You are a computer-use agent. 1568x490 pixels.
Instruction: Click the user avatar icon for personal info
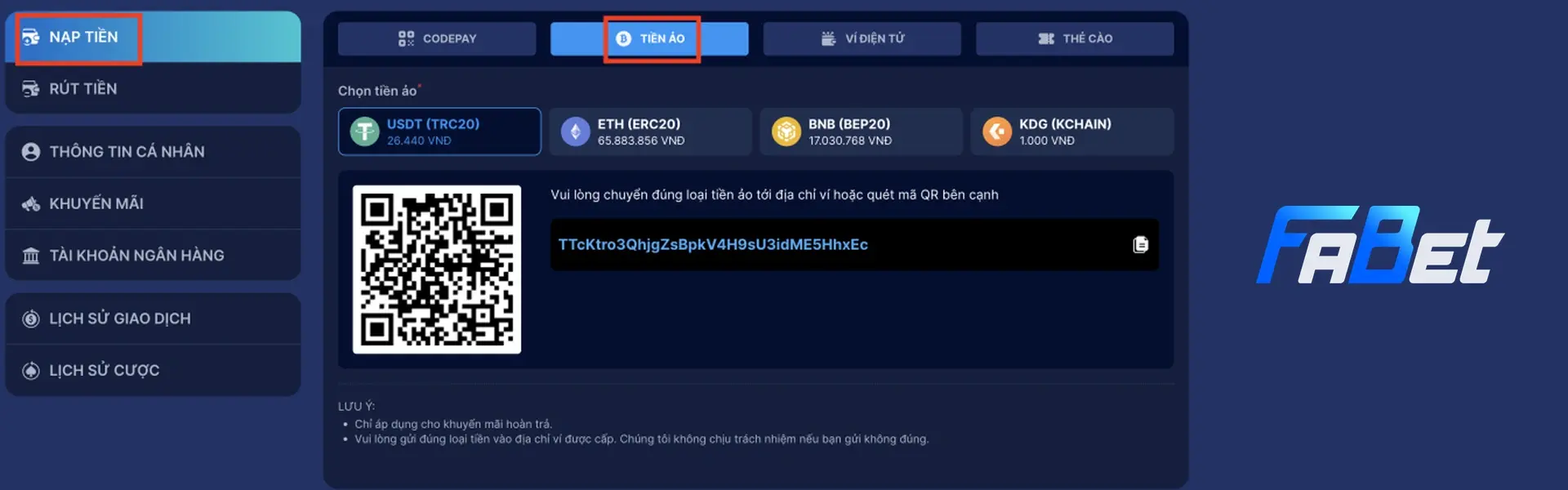coord(31,152)
